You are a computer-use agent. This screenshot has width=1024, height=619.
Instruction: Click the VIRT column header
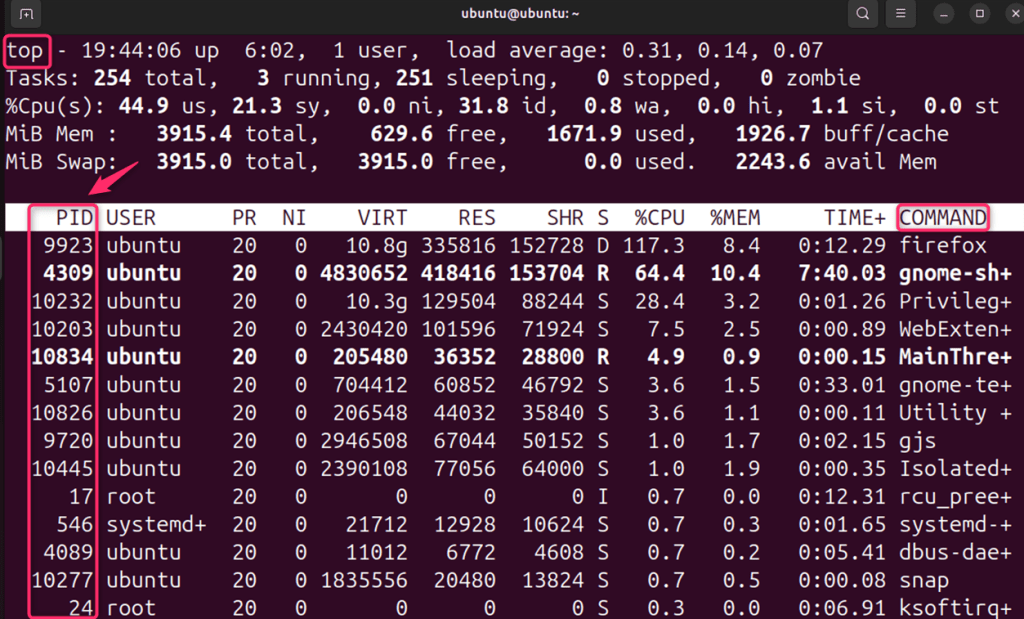pos(381,217)
